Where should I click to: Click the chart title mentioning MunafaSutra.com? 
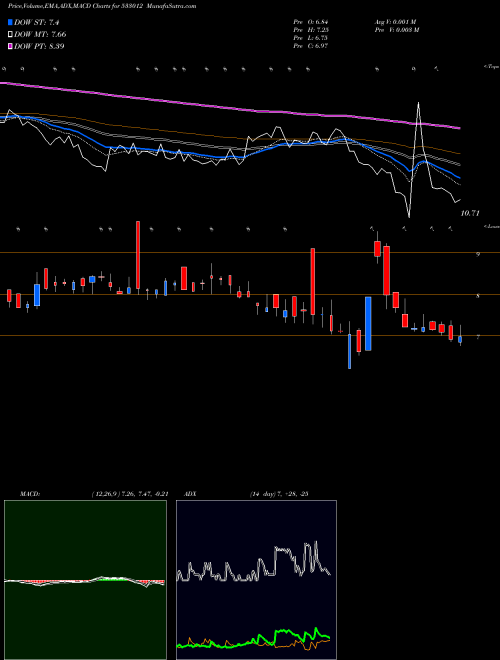[102, 6]
